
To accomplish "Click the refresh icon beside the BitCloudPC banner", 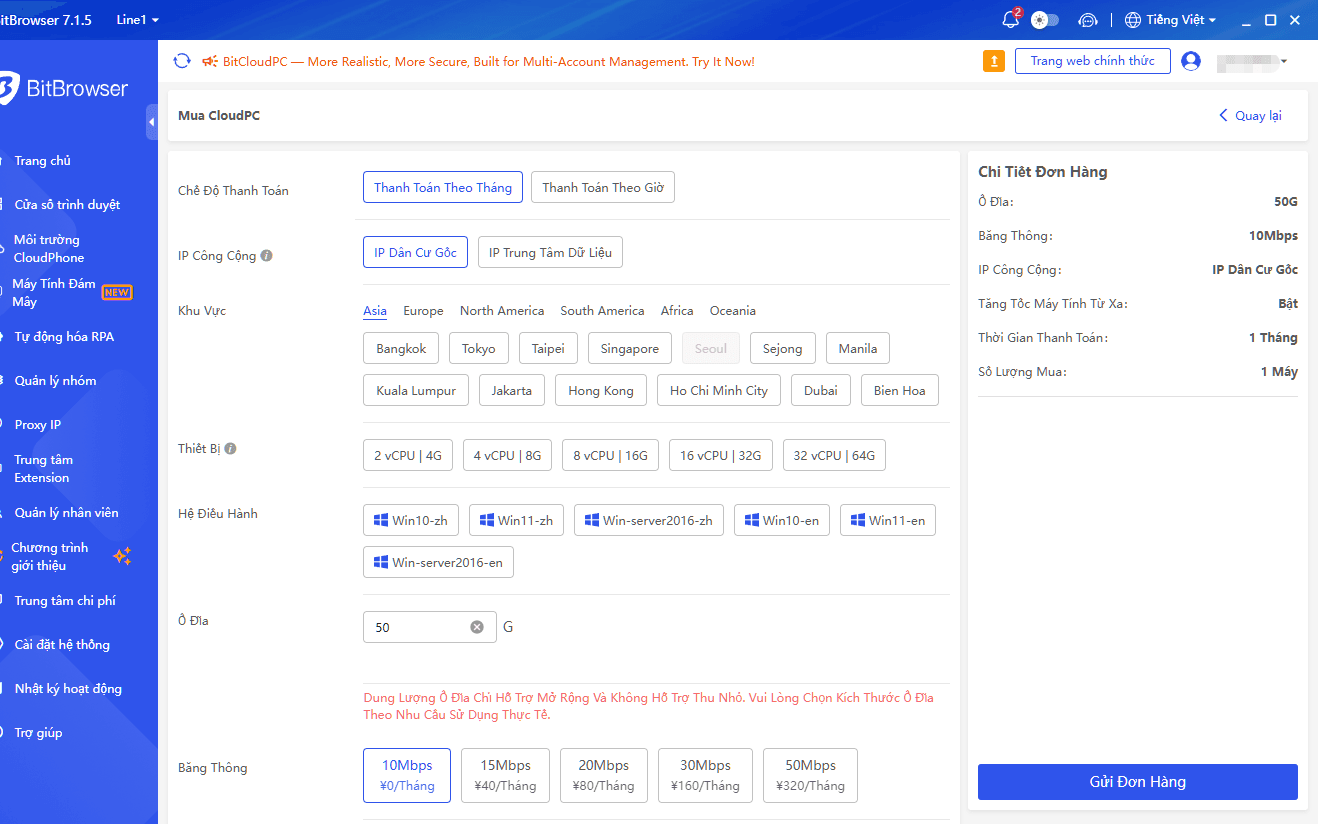I will [182, 61].
